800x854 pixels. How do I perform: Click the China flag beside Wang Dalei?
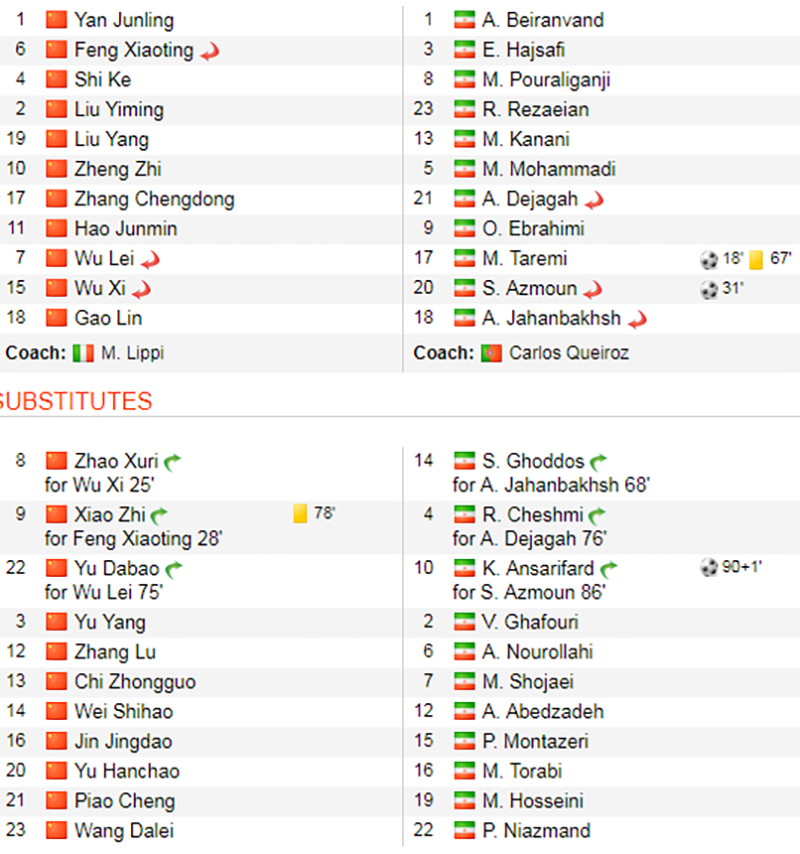pos(56,831)
